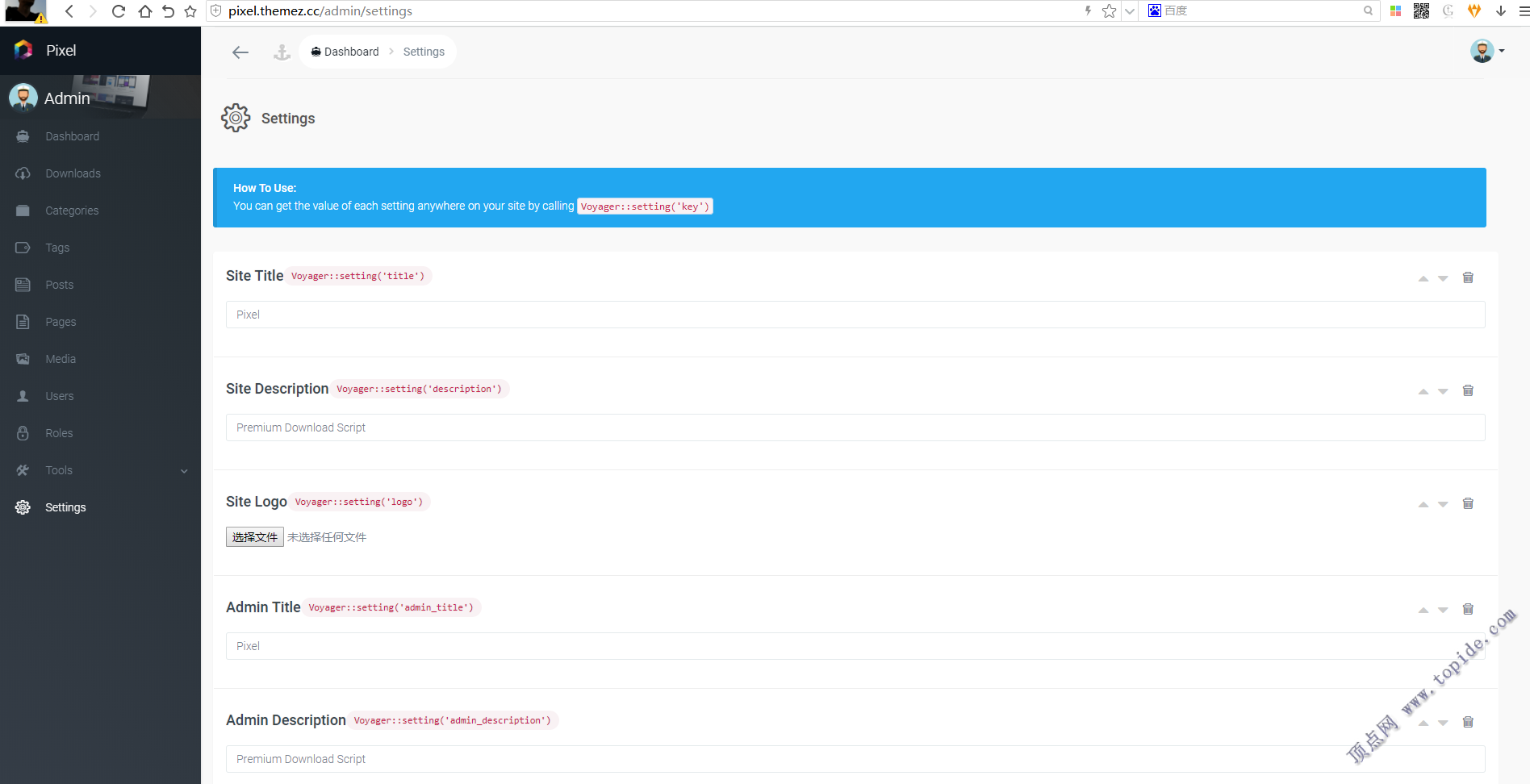Click the Voyager::setting('logo') code label

coord(359,502)
